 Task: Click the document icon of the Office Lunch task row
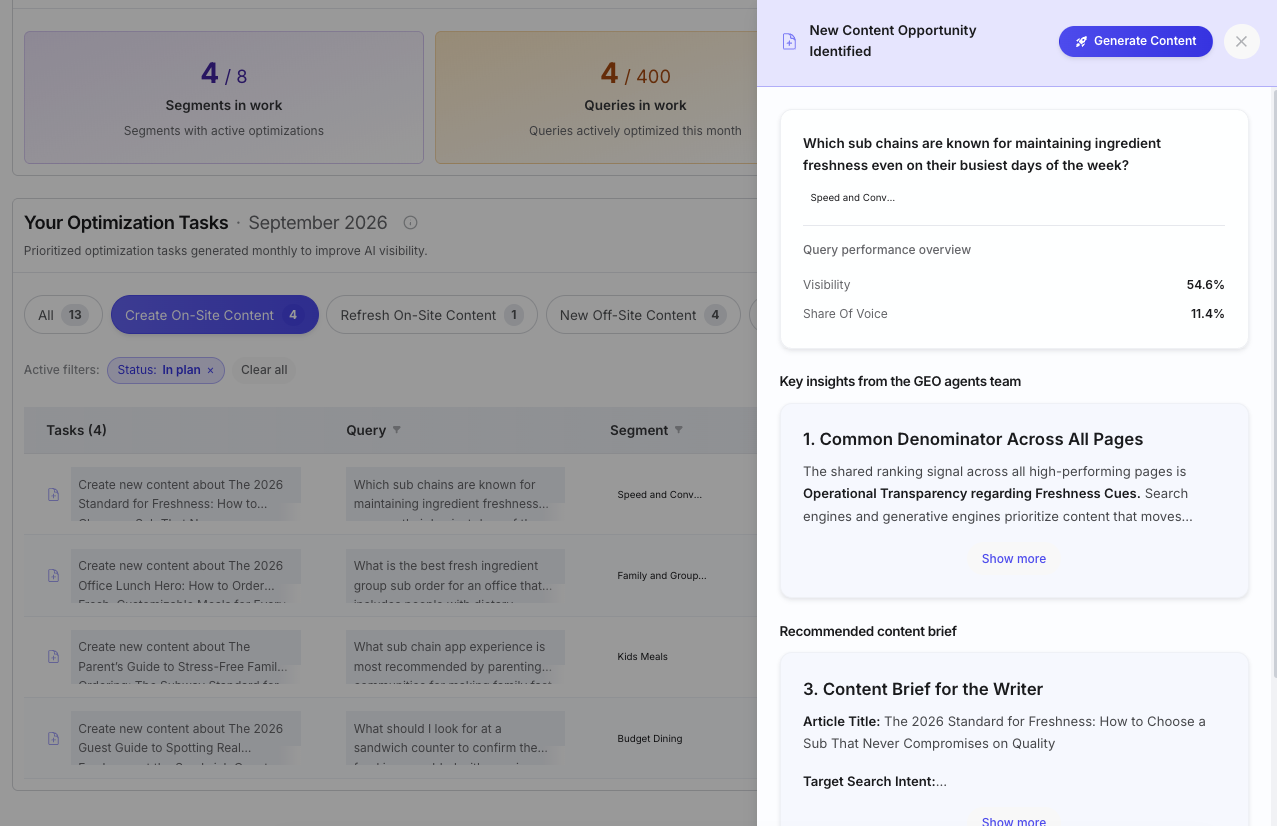(x=54, y=575)
